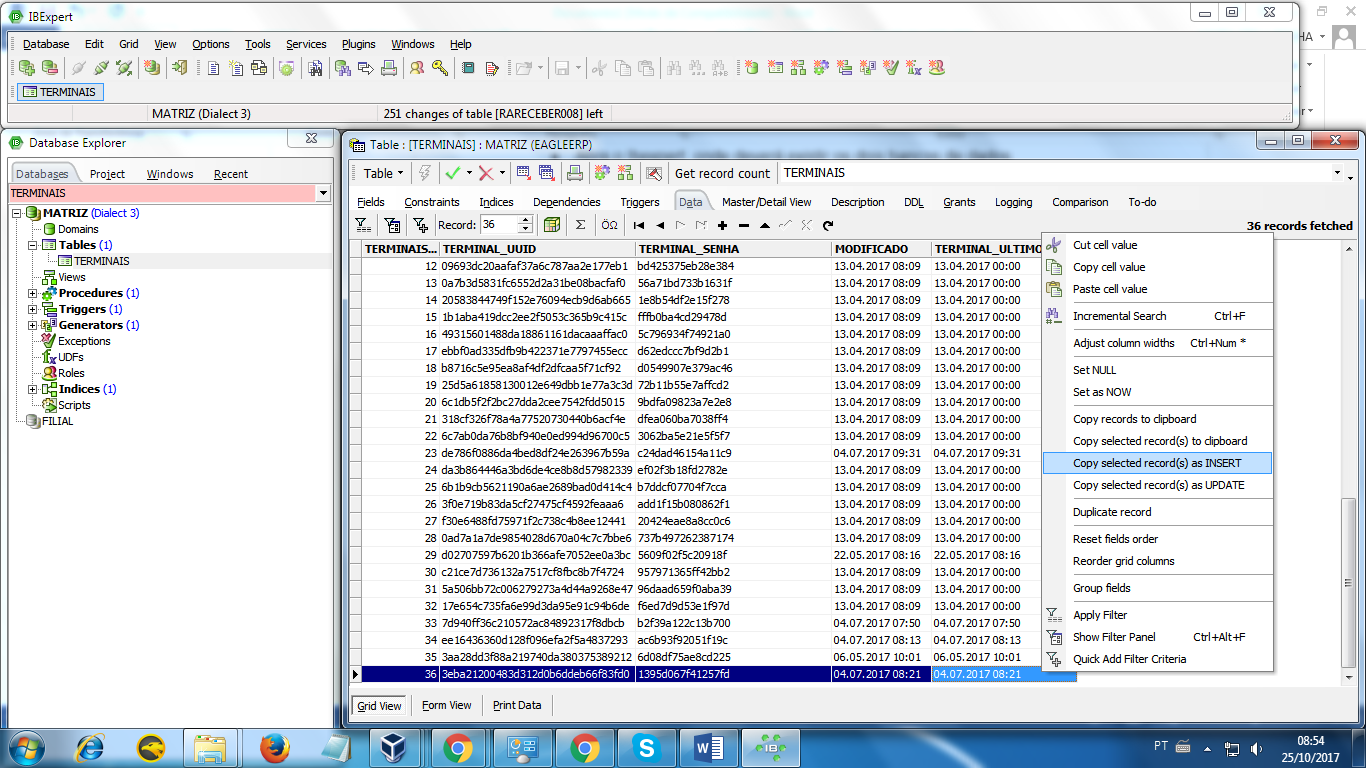This screenshot has width=1366, height=768.
Task: Select the Domains node in the tree
Action: pyautogui.click(x=78, y=229)
